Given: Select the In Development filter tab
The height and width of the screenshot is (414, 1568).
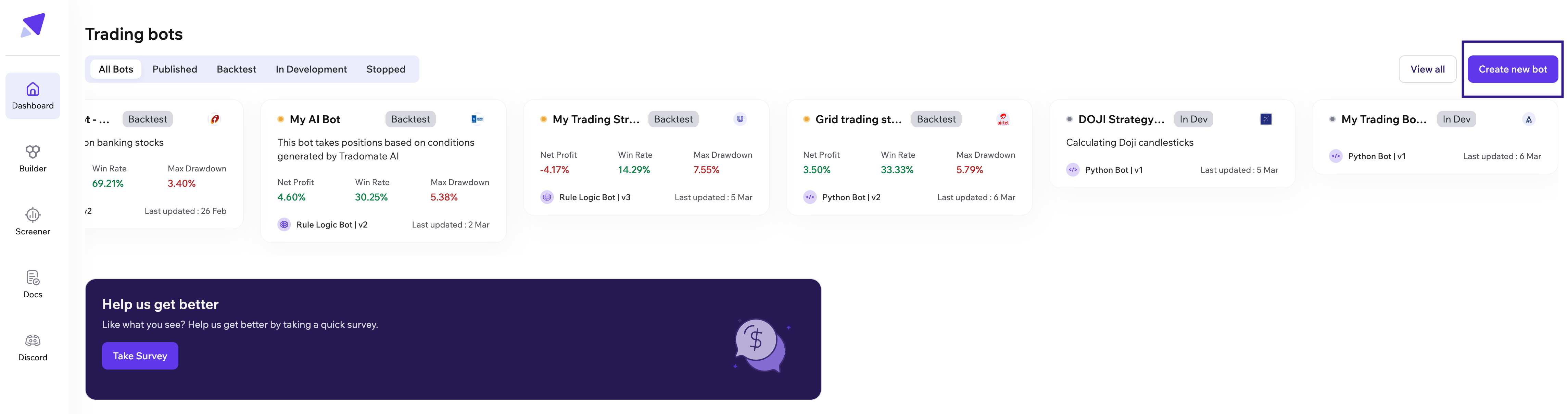Looking at the screenshot, I should (x=311, y=69).
